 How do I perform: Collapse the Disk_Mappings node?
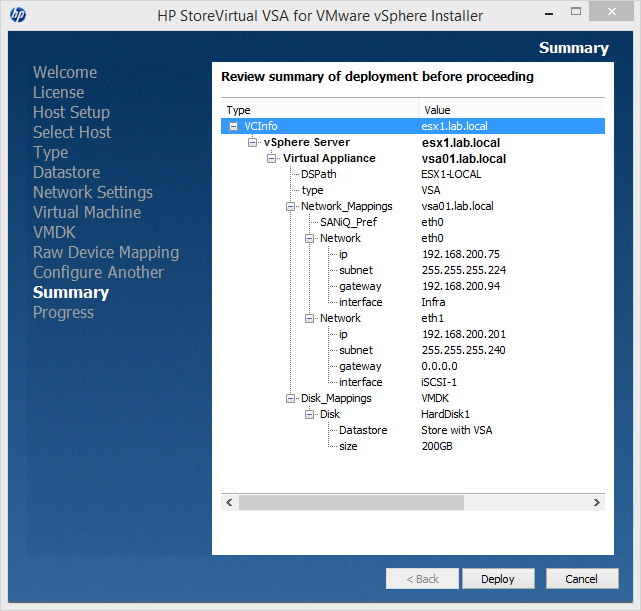tap(290, 398)
